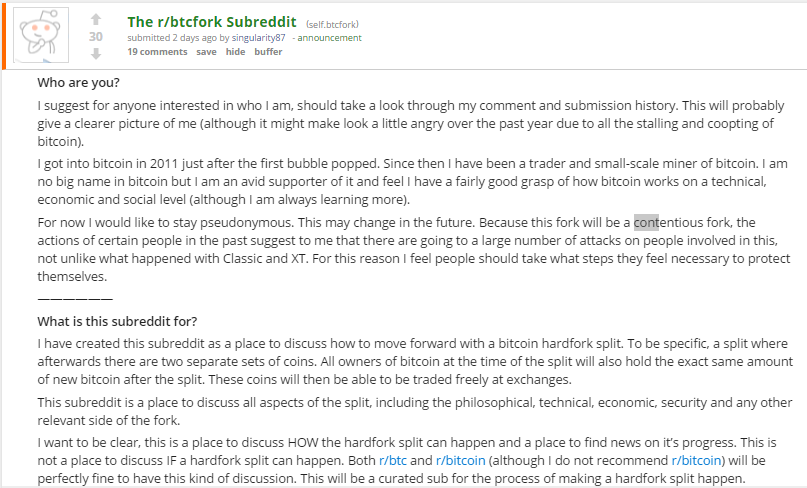Click the "What is this subreddit for?" heading
Viewport: 807px width, 488px height.
pyautogui.click(x=117, y=321)
